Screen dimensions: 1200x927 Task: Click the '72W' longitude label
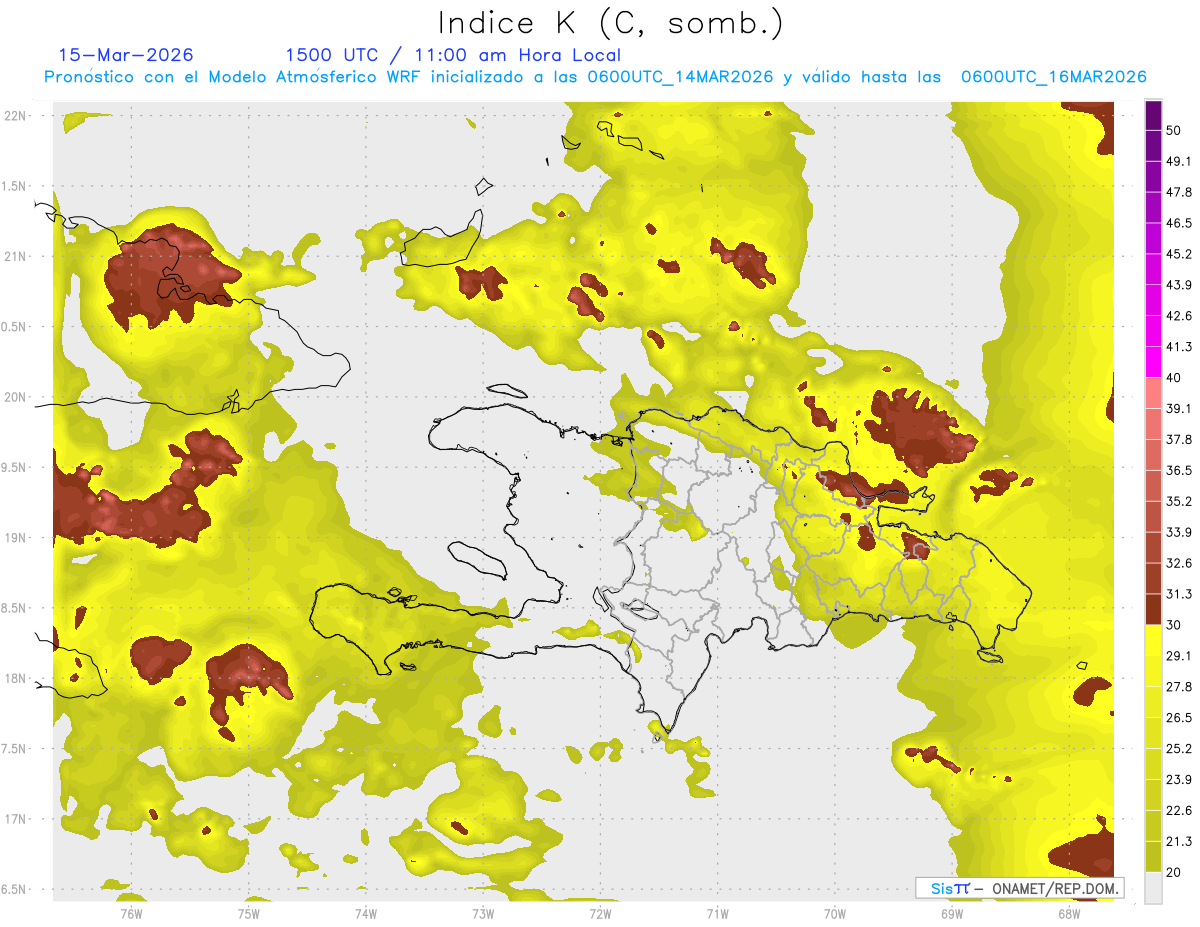click(600, 914)
